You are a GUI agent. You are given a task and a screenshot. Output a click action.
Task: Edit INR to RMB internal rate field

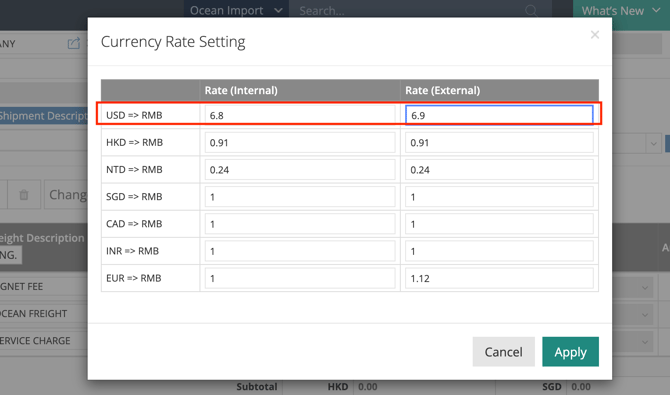tap(300, 251)
